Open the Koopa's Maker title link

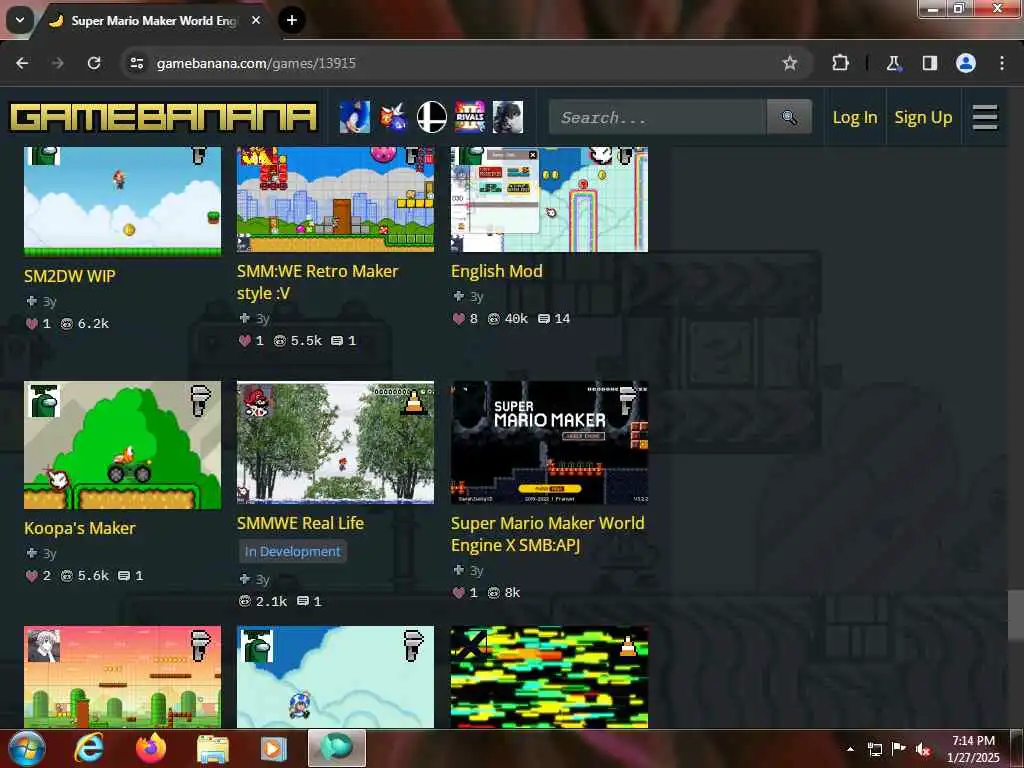[80, 528]
